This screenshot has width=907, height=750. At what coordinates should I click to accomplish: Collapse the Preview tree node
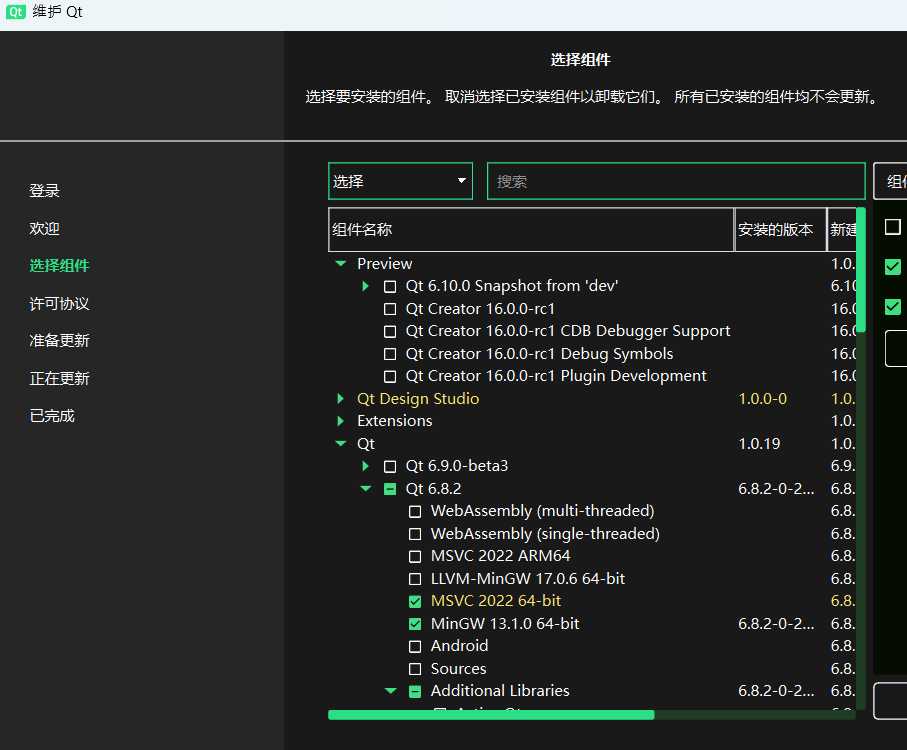click(341, 264)
